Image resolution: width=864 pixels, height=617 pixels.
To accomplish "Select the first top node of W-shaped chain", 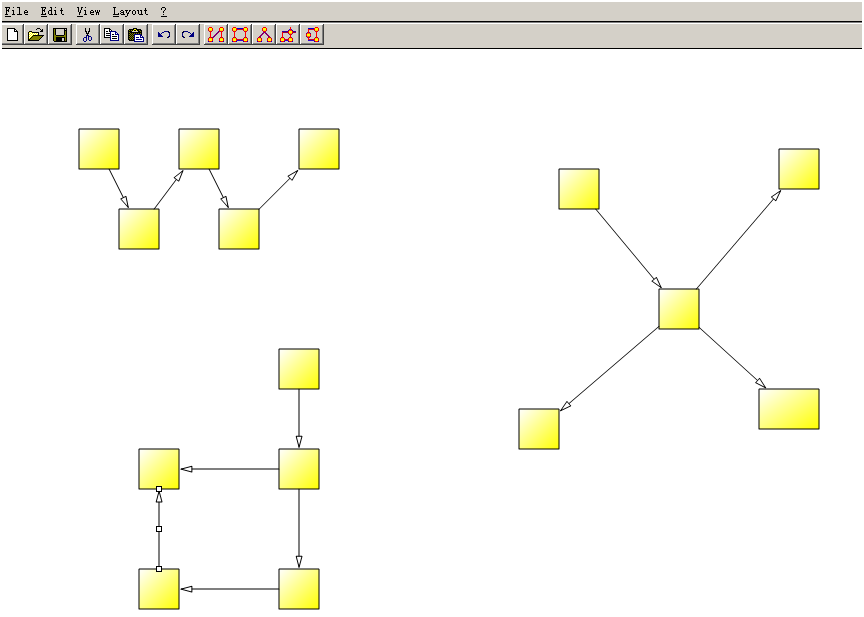I will [x=99, y=149].
